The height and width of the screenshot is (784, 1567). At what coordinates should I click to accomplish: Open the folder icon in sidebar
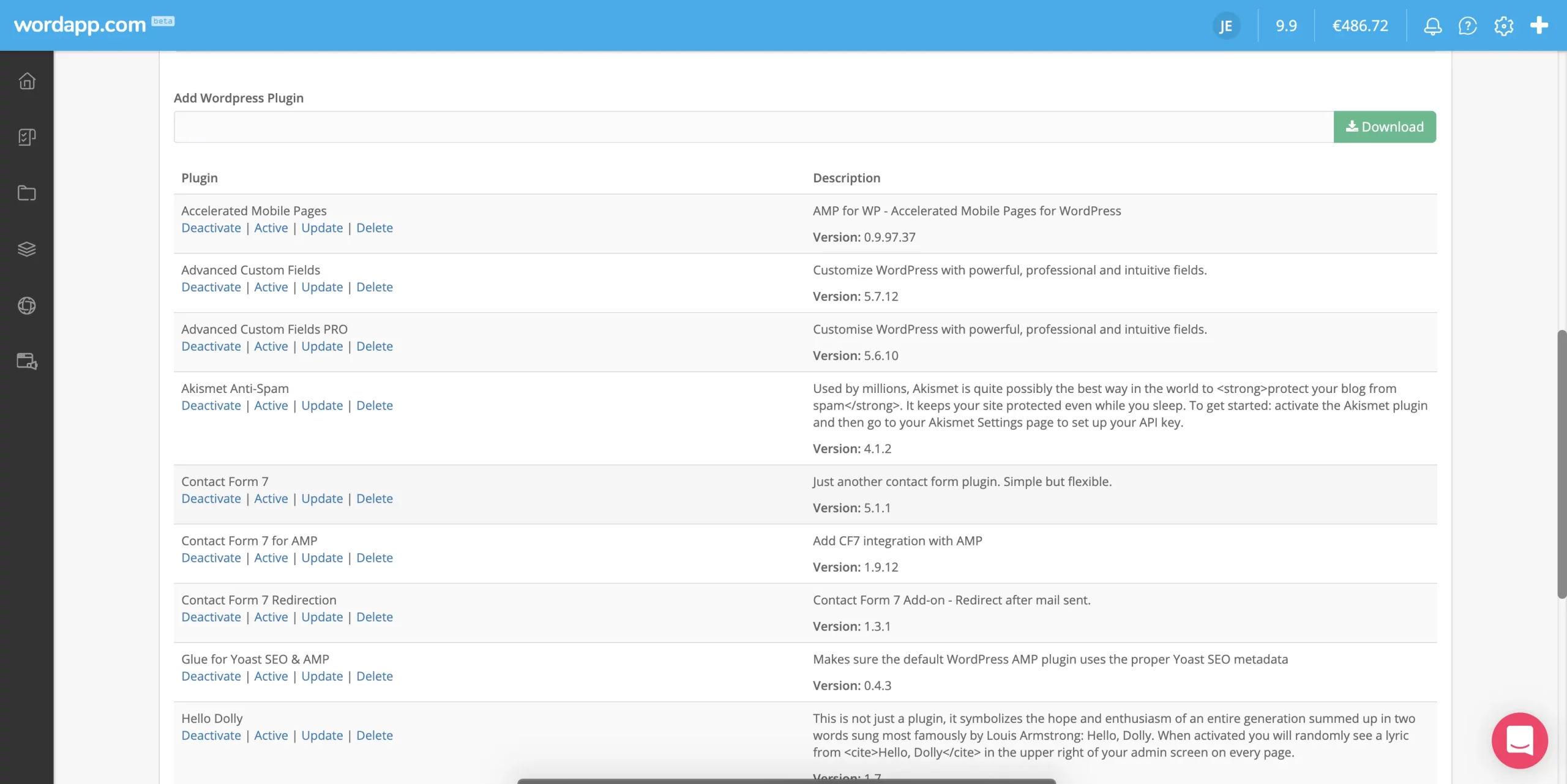tap(27, 193)
